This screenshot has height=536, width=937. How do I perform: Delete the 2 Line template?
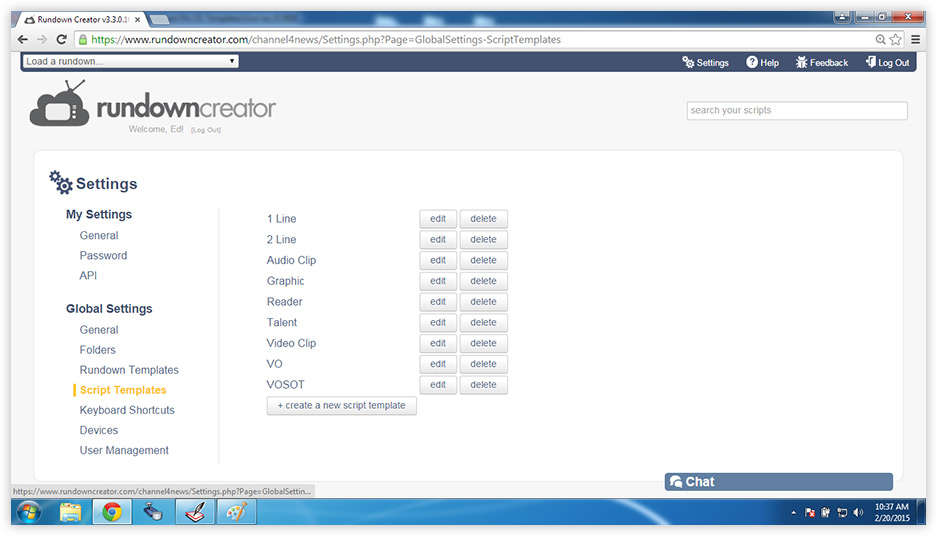483,240
